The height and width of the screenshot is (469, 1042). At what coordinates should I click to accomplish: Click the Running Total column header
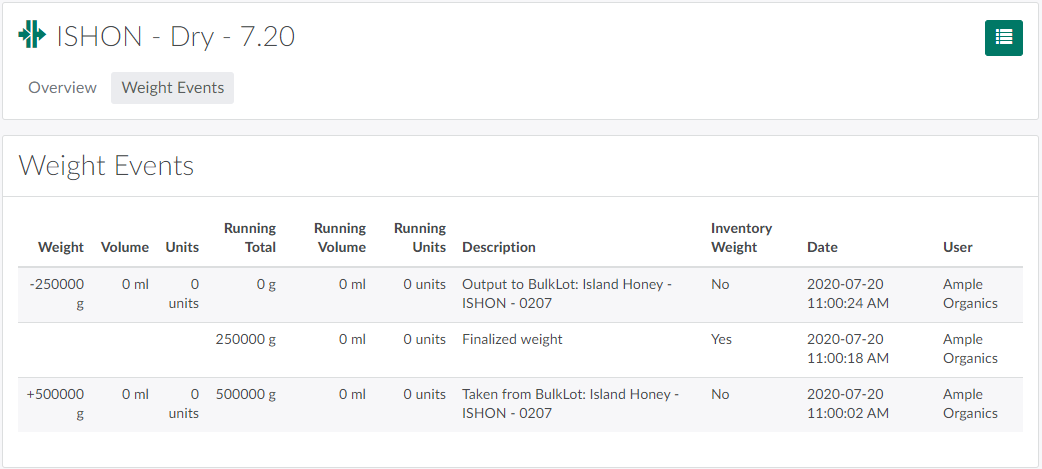coord(250,238)
